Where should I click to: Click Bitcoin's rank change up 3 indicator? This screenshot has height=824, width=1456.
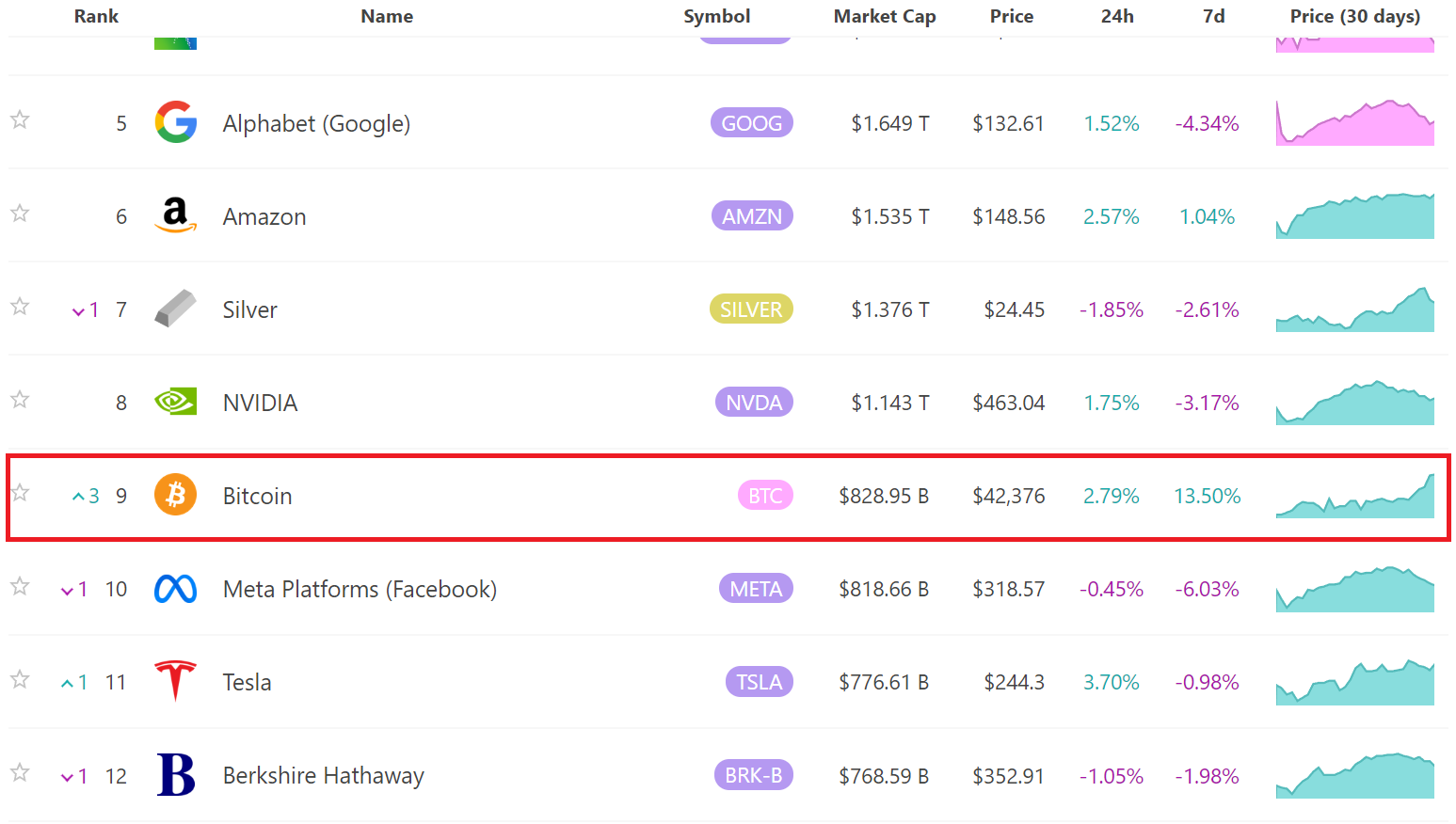click(x=86, y=496)
